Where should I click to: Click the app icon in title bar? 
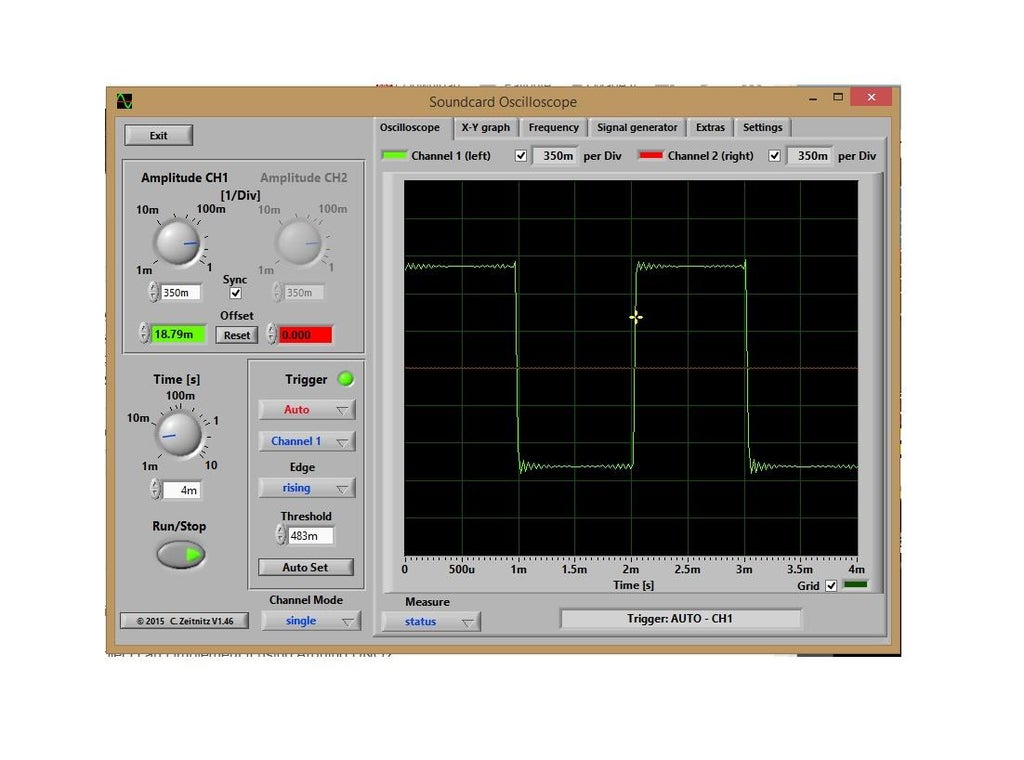pyautogui.click(x=124, y=101)
